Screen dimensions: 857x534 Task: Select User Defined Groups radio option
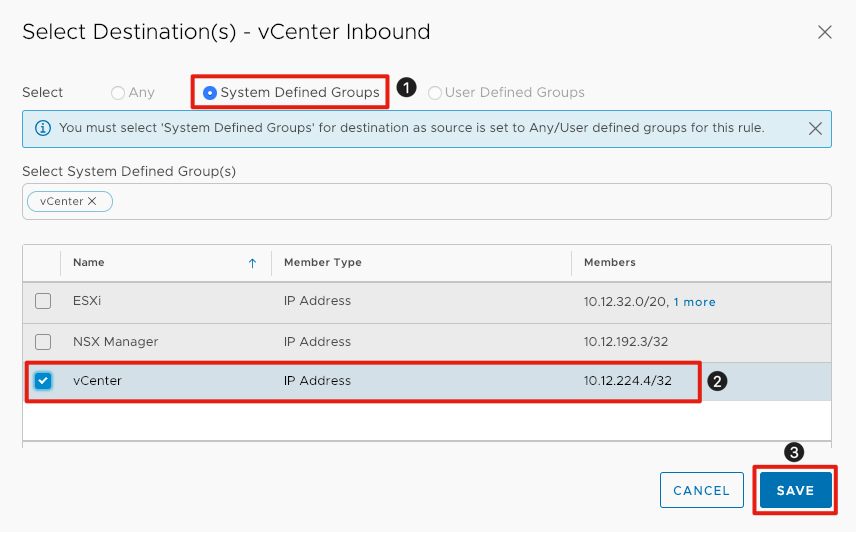pyautogui.click(x=435, y=93)
